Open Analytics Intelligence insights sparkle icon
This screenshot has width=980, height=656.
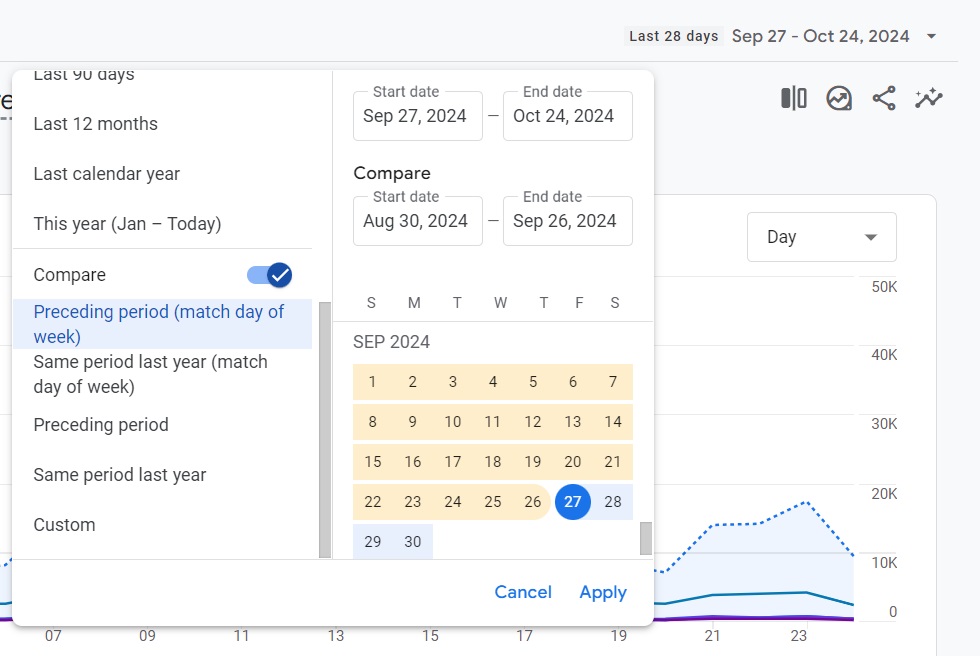(x=928, y=97)
